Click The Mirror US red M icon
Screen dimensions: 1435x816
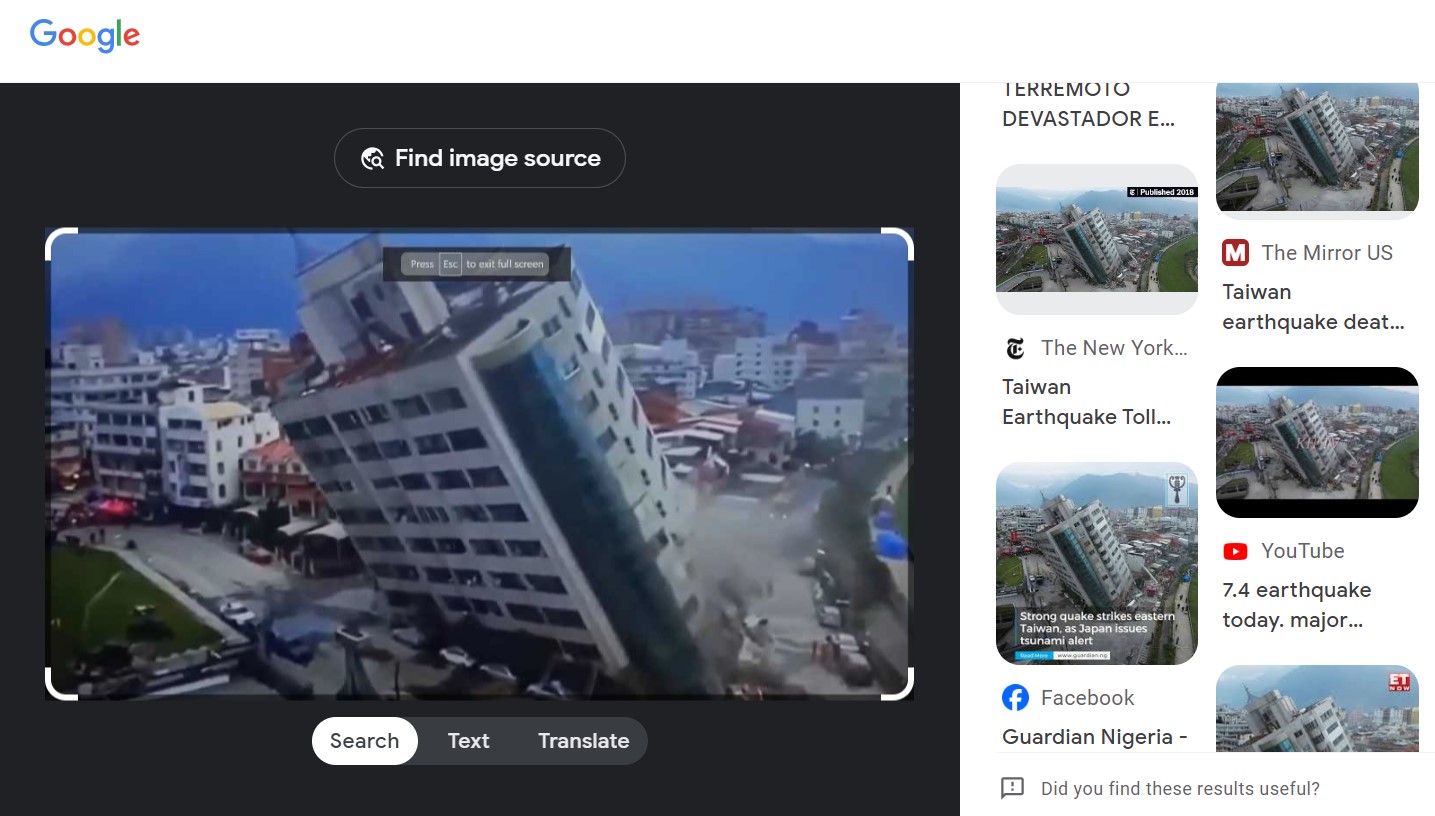pos(1236,253)
